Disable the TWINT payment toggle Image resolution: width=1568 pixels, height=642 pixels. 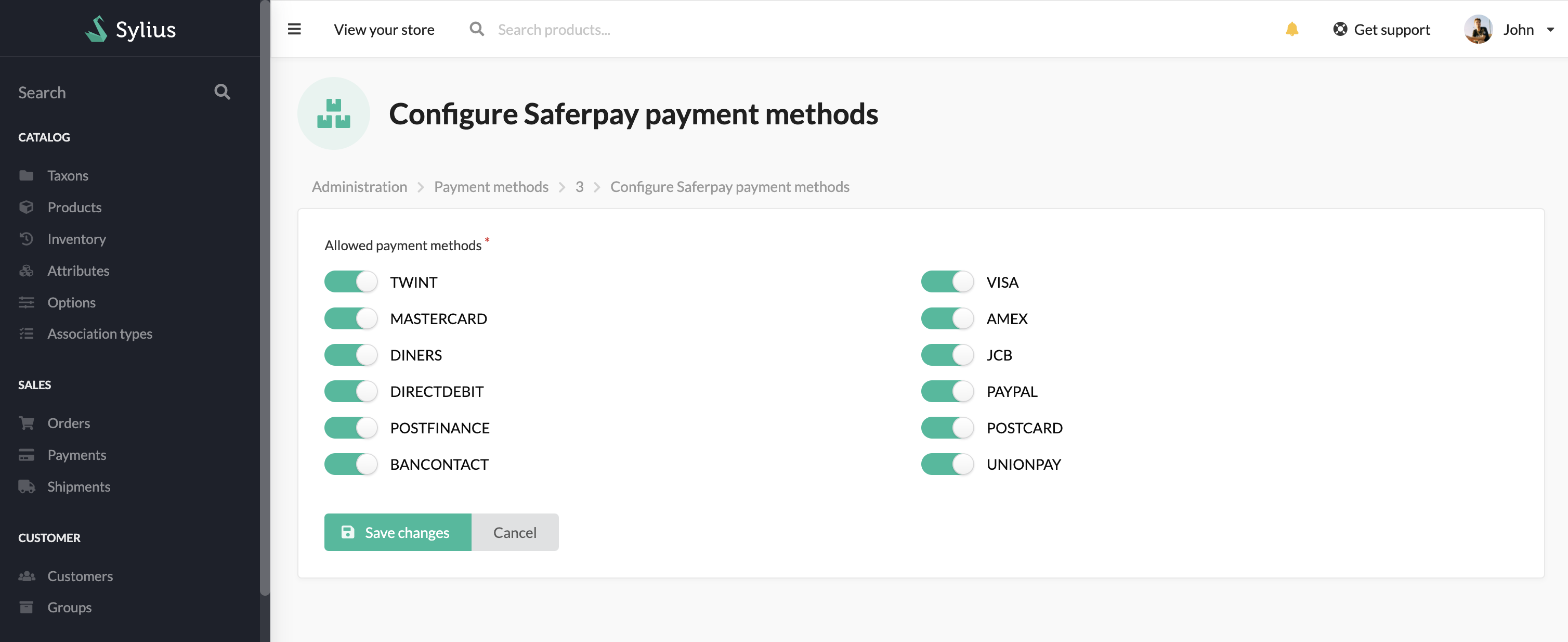tap(350, 282)
